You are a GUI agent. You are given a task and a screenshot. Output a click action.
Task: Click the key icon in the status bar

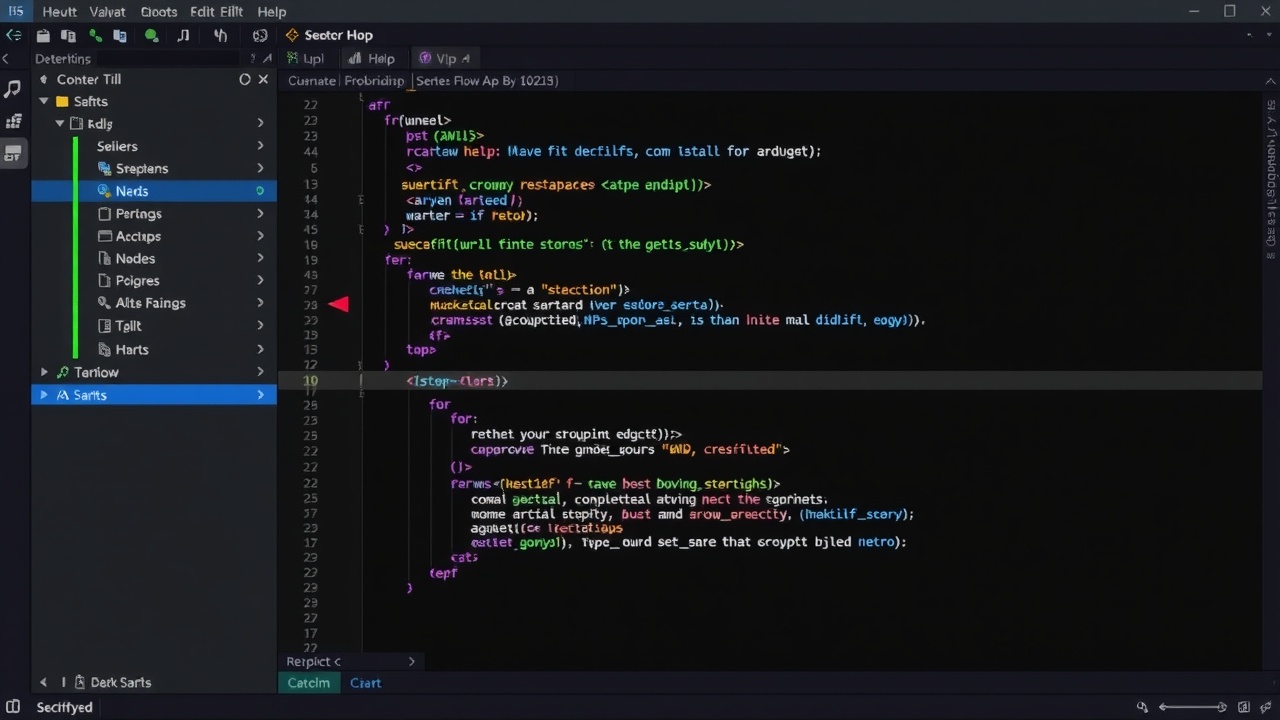(1143, 707)
